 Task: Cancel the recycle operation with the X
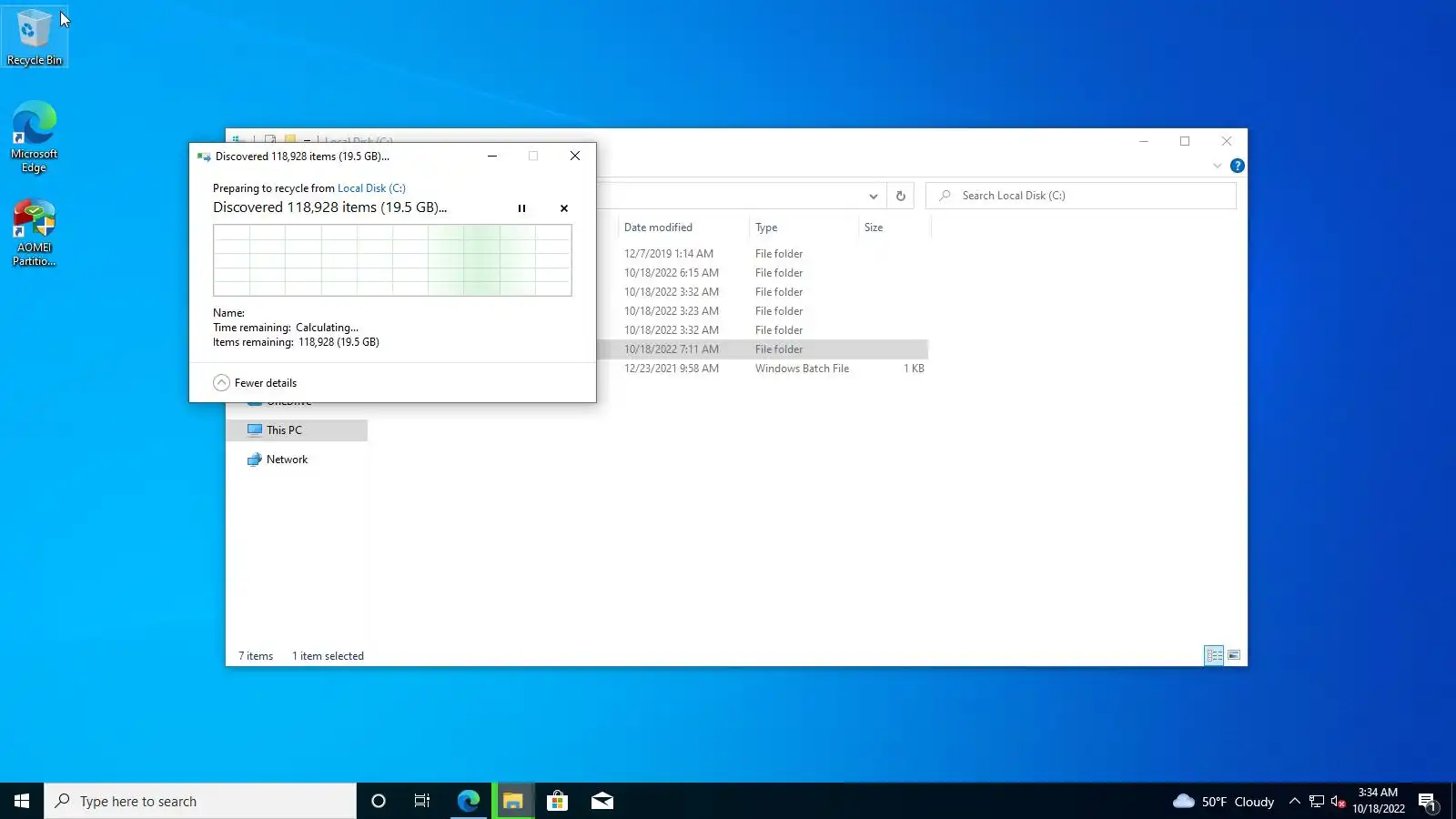[564, 208]
